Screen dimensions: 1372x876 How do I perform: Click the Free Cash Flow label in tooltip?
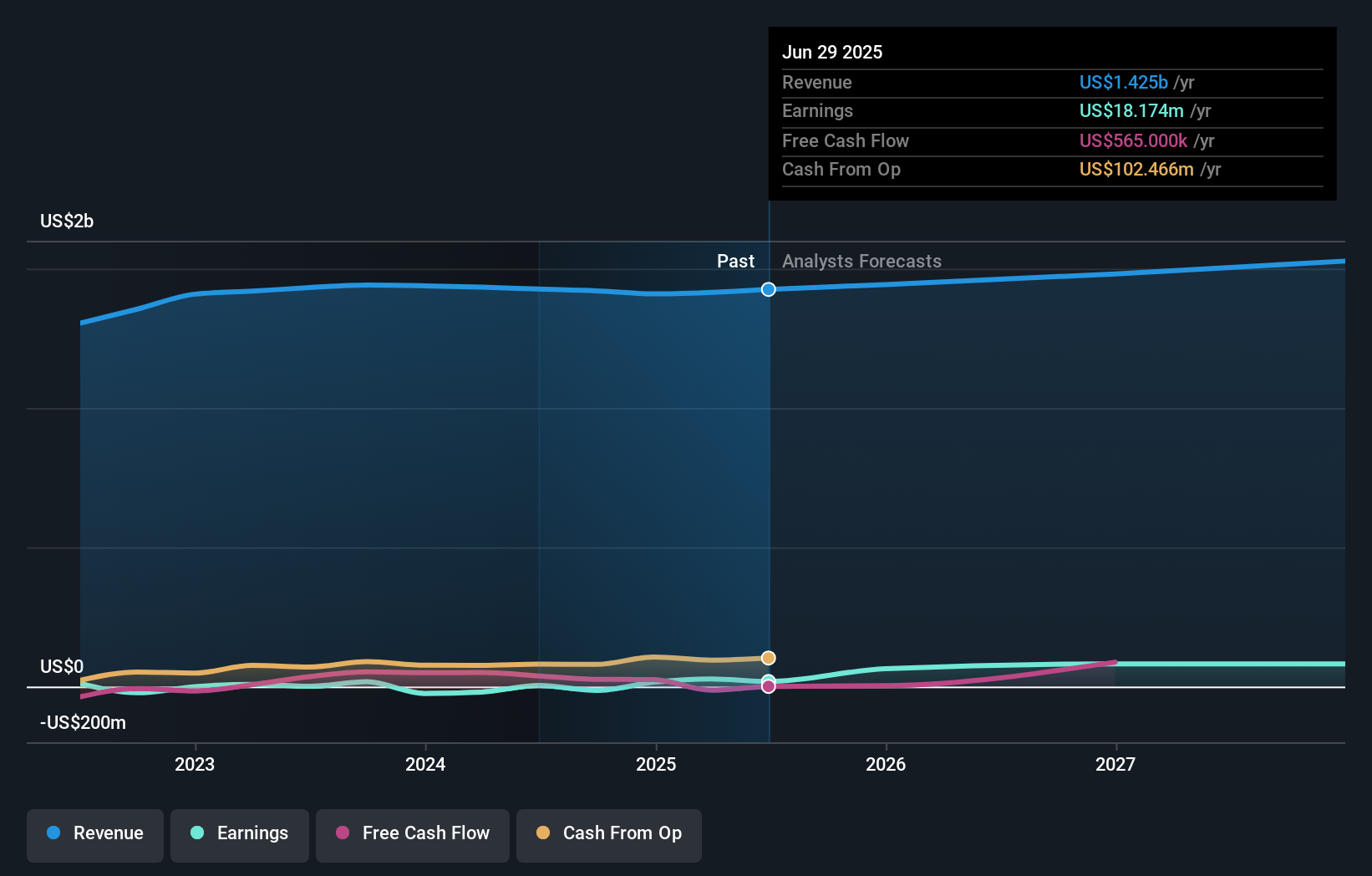[846, 140]
